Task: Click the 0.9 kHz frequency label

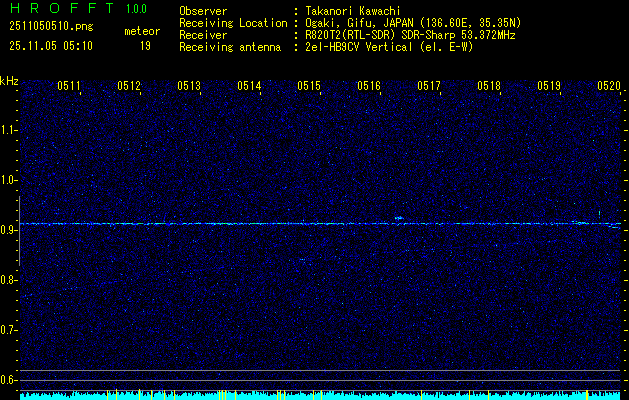Action: click(8, 230)
